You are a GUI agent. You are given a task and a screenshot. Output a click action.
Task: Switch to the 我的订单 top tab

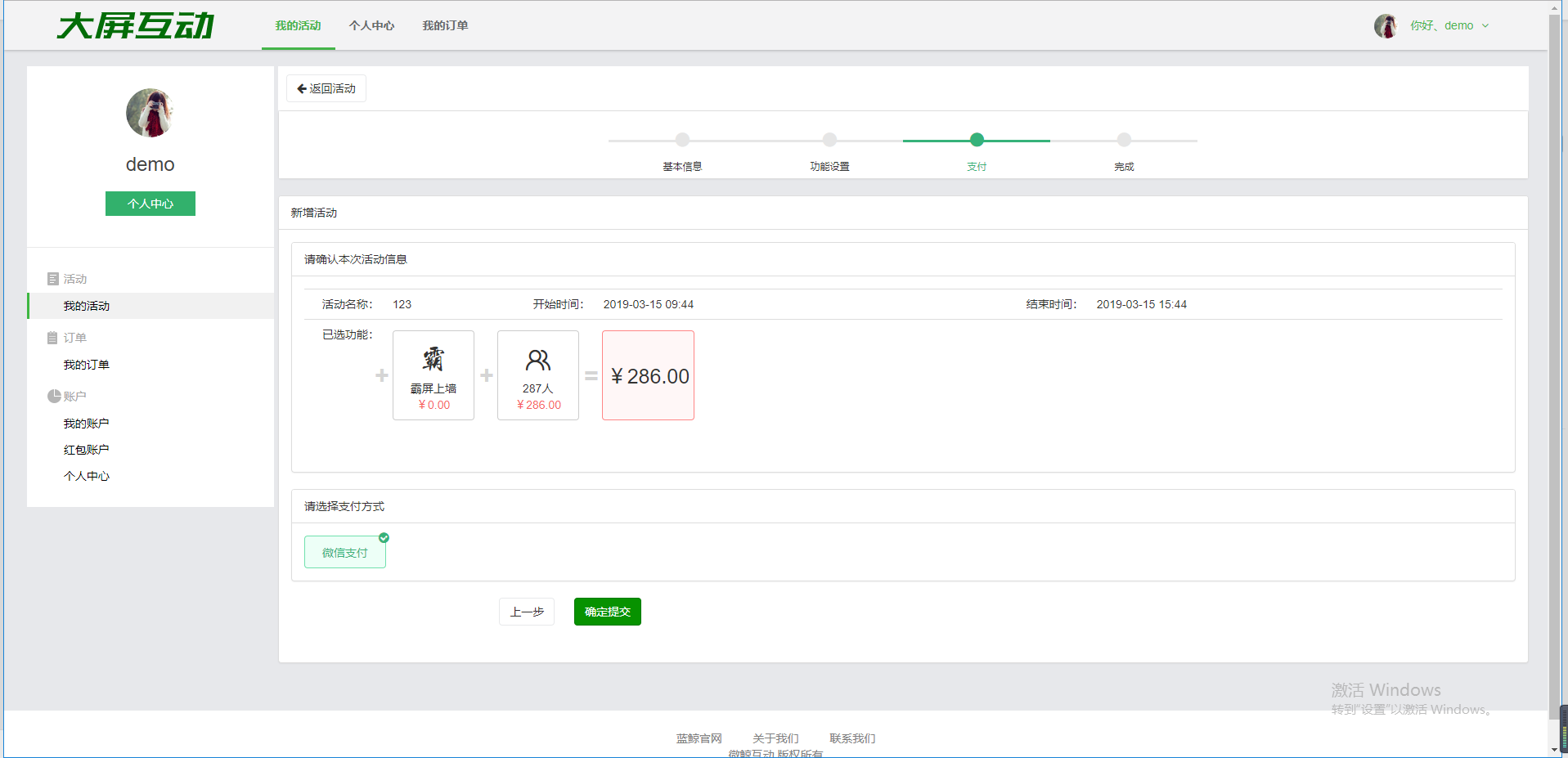[445, 26]
